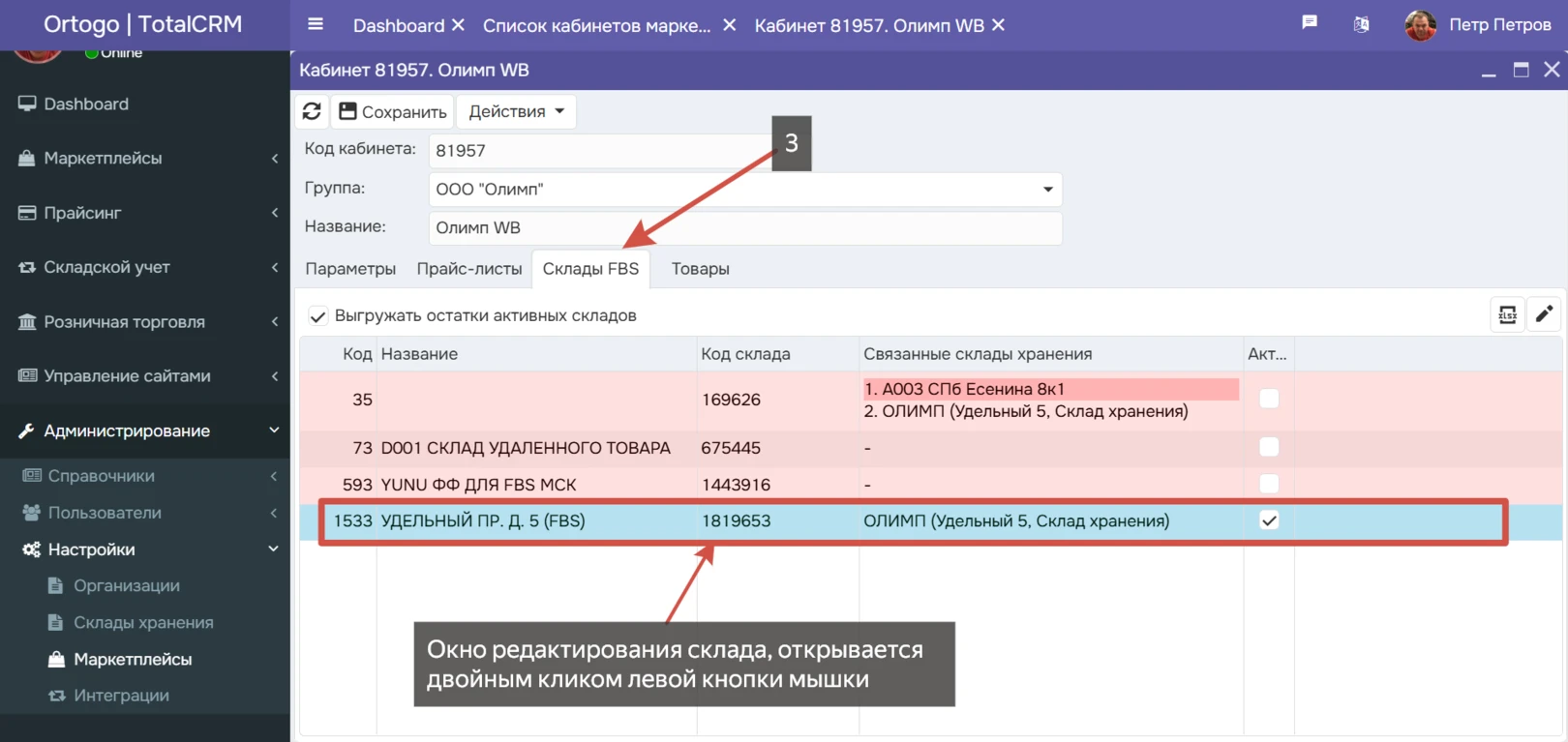The height and width of the screenshot is (742, 1568).
Task: Close the Кабинет 81957 tab
Action: (998, 25)
